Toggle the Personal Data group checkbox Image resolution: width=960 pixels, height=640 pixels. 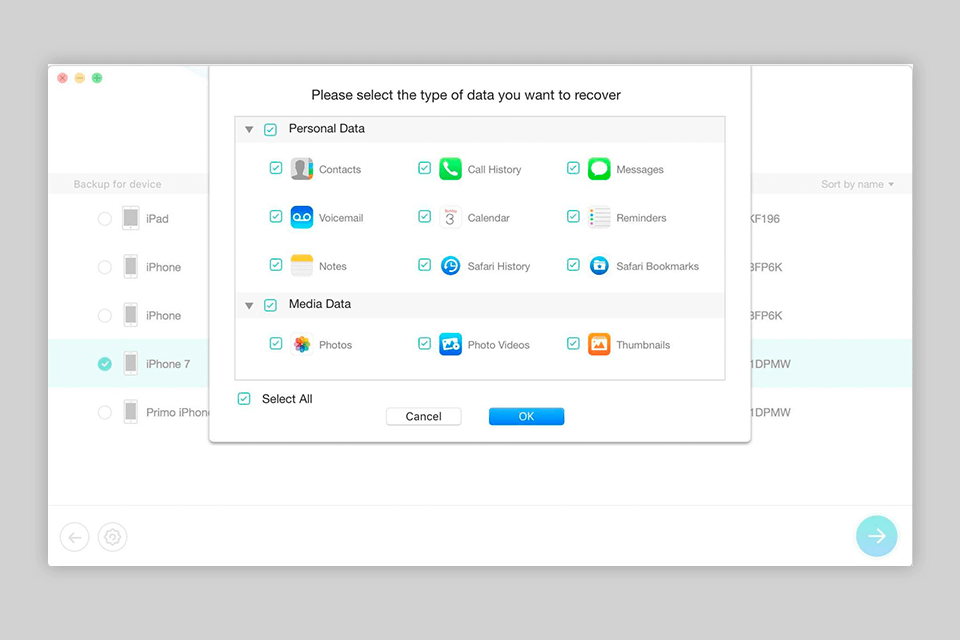tap(271, 129)
